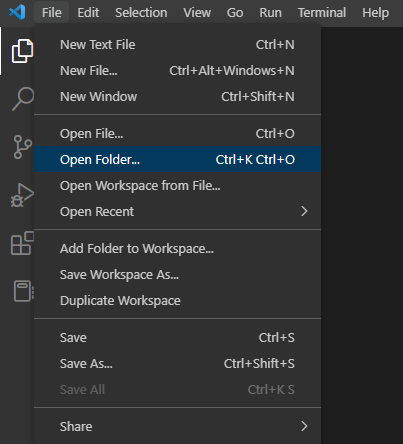This screenshot has width=403, height=444.
Task: Click the disabled Save All entry
Action: [177, 390]
